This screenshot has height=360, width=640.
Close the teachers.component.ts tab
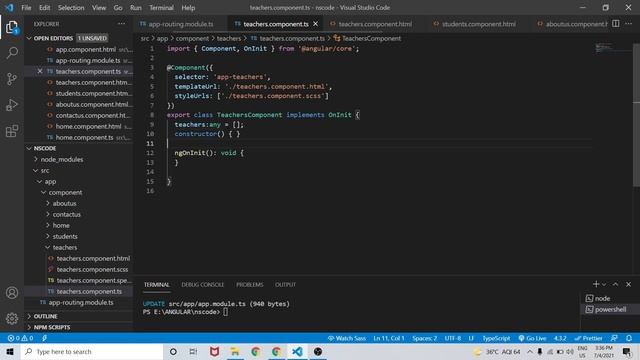pos(316,24)
